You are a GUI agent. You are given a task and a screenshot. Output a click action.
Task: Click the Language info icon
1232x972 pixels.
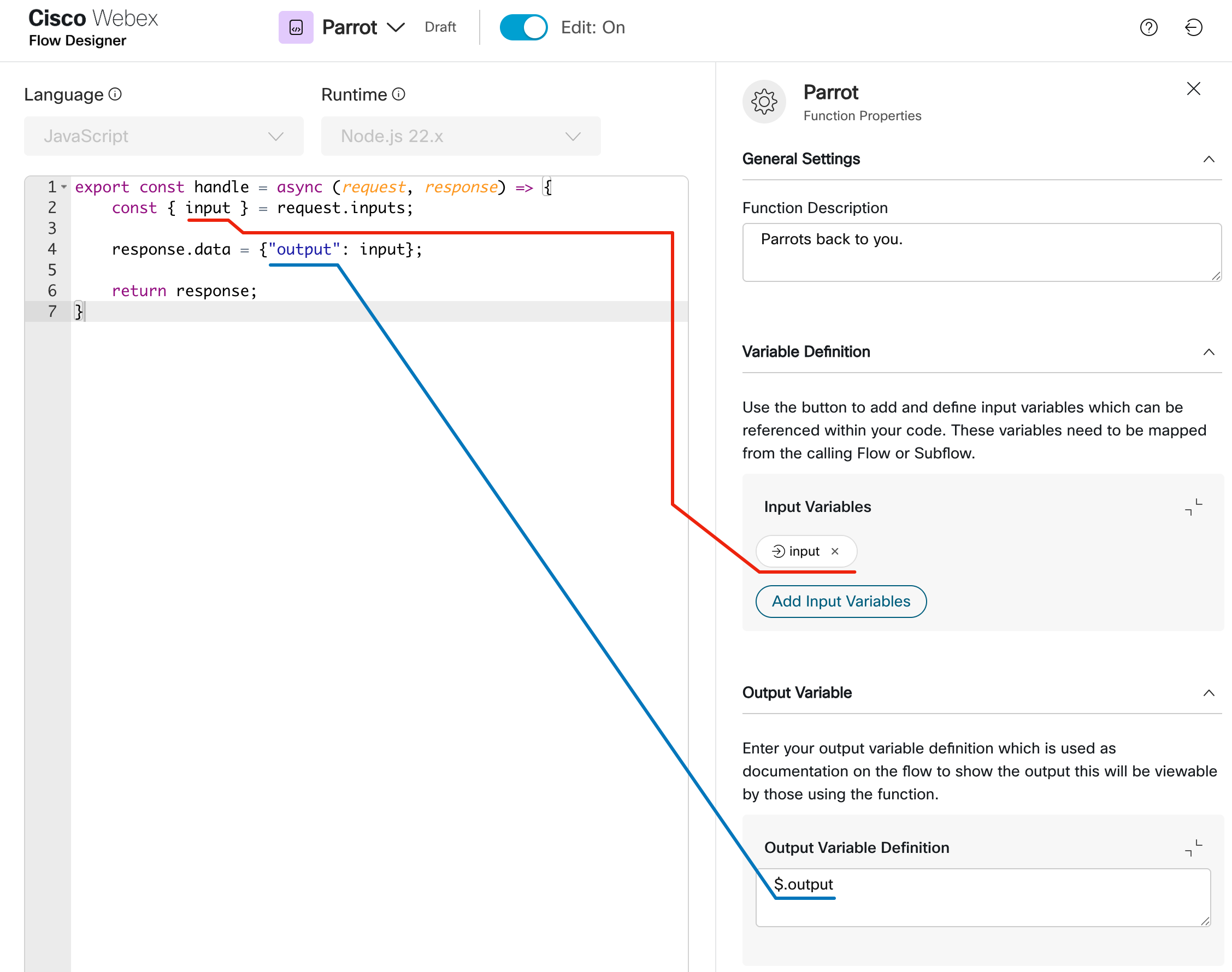point(115,94)
